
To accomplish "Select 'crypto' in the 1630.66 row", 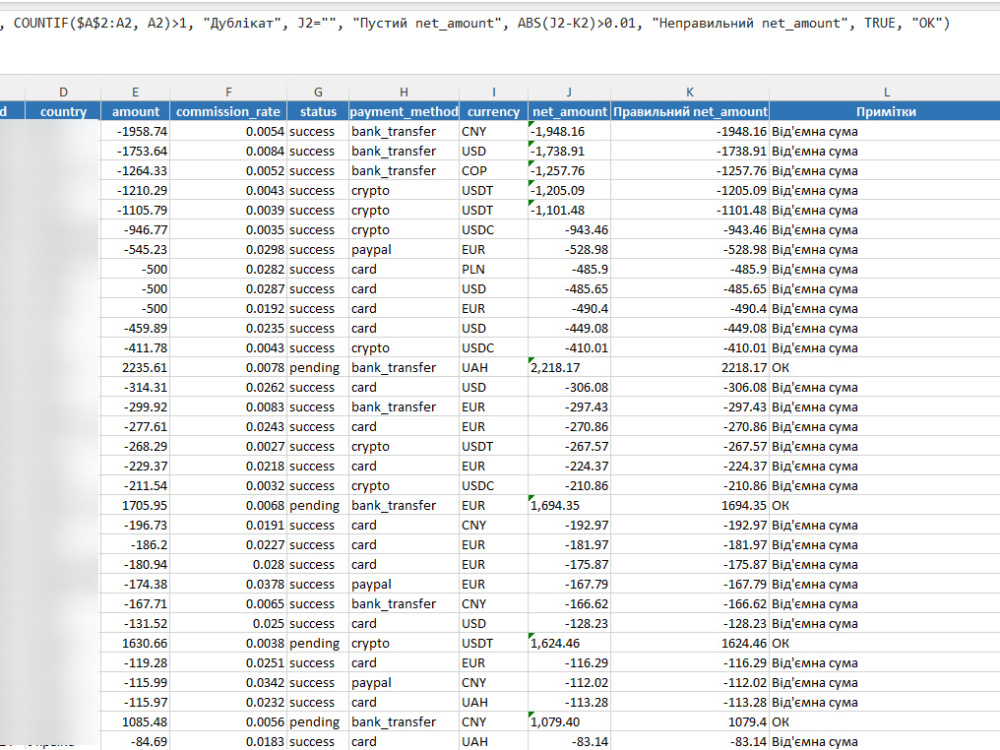I will (x=404, y=643).
